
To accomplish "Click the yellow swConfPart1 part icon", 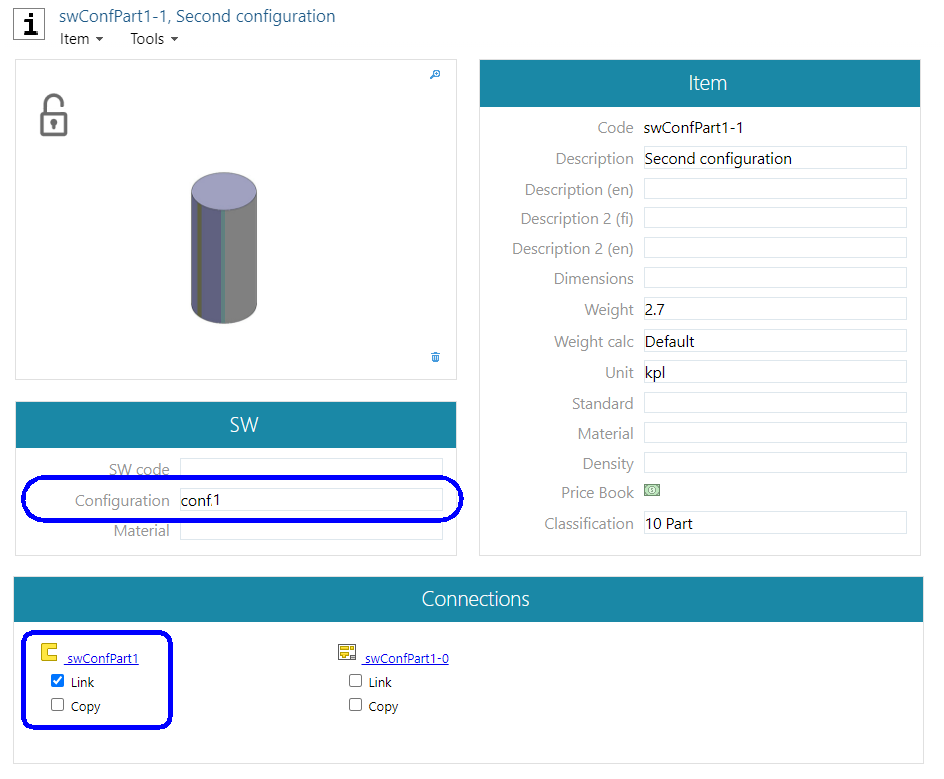I will point(49,653).
